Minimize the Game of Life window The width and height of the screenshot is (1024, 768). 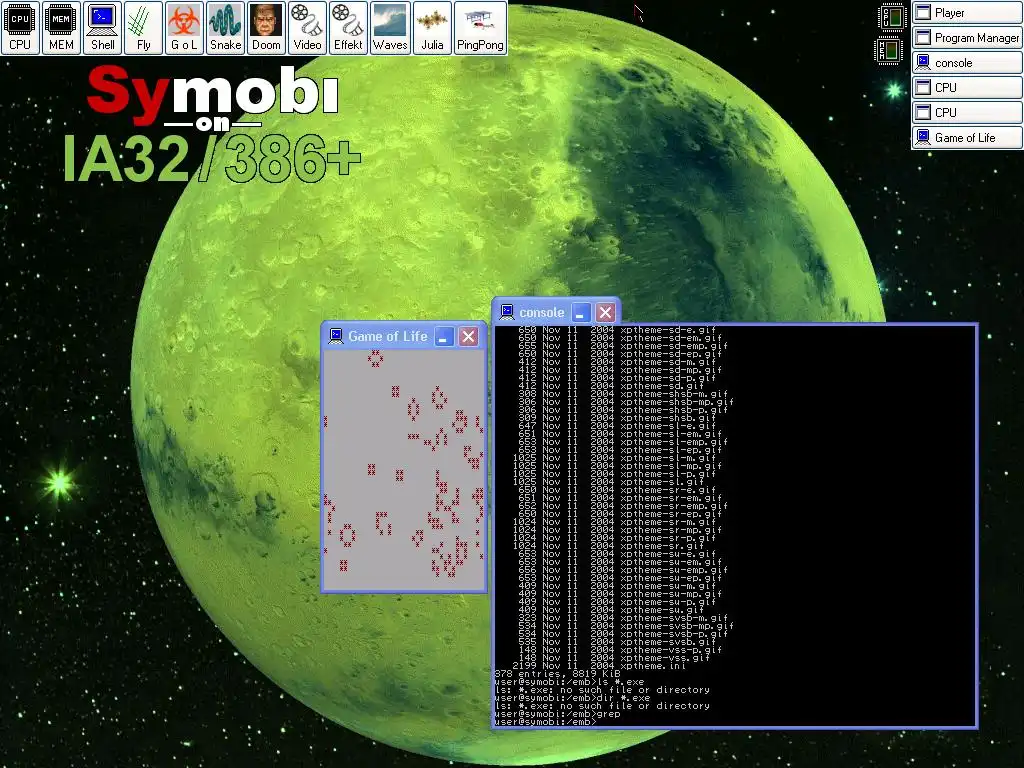pos(444,336)
